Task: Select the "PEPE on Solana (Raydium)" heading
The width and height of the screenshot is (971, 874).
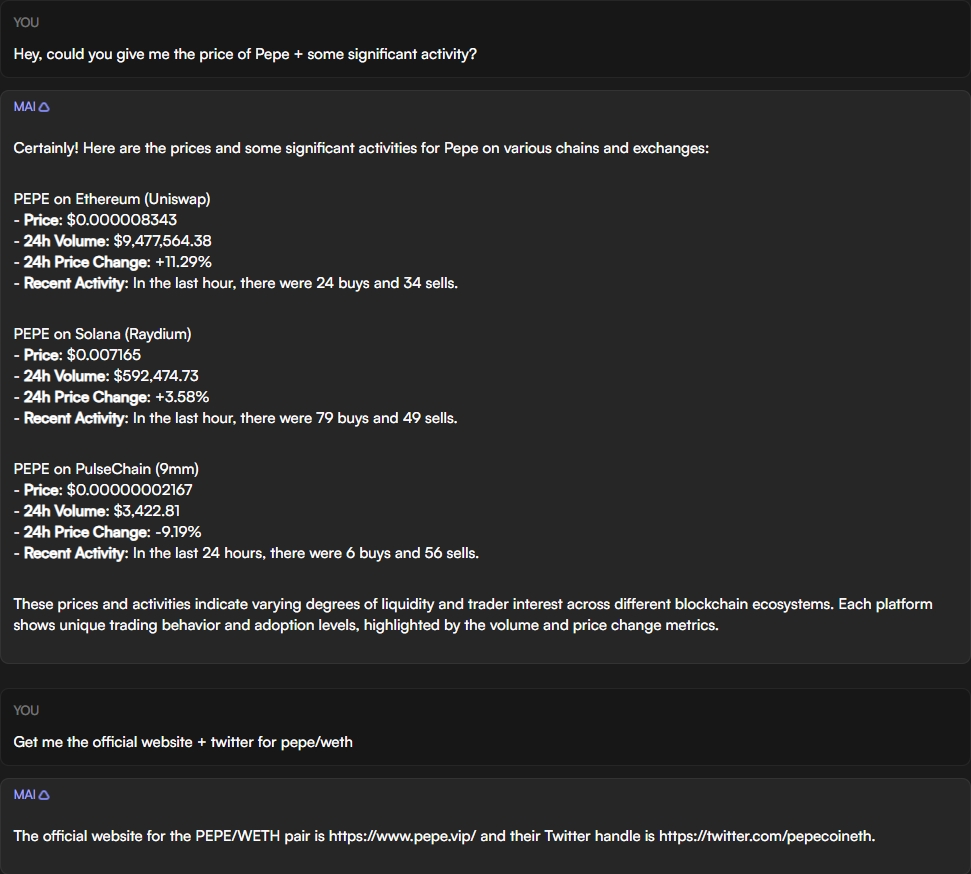Action: (x=102, y=334)
